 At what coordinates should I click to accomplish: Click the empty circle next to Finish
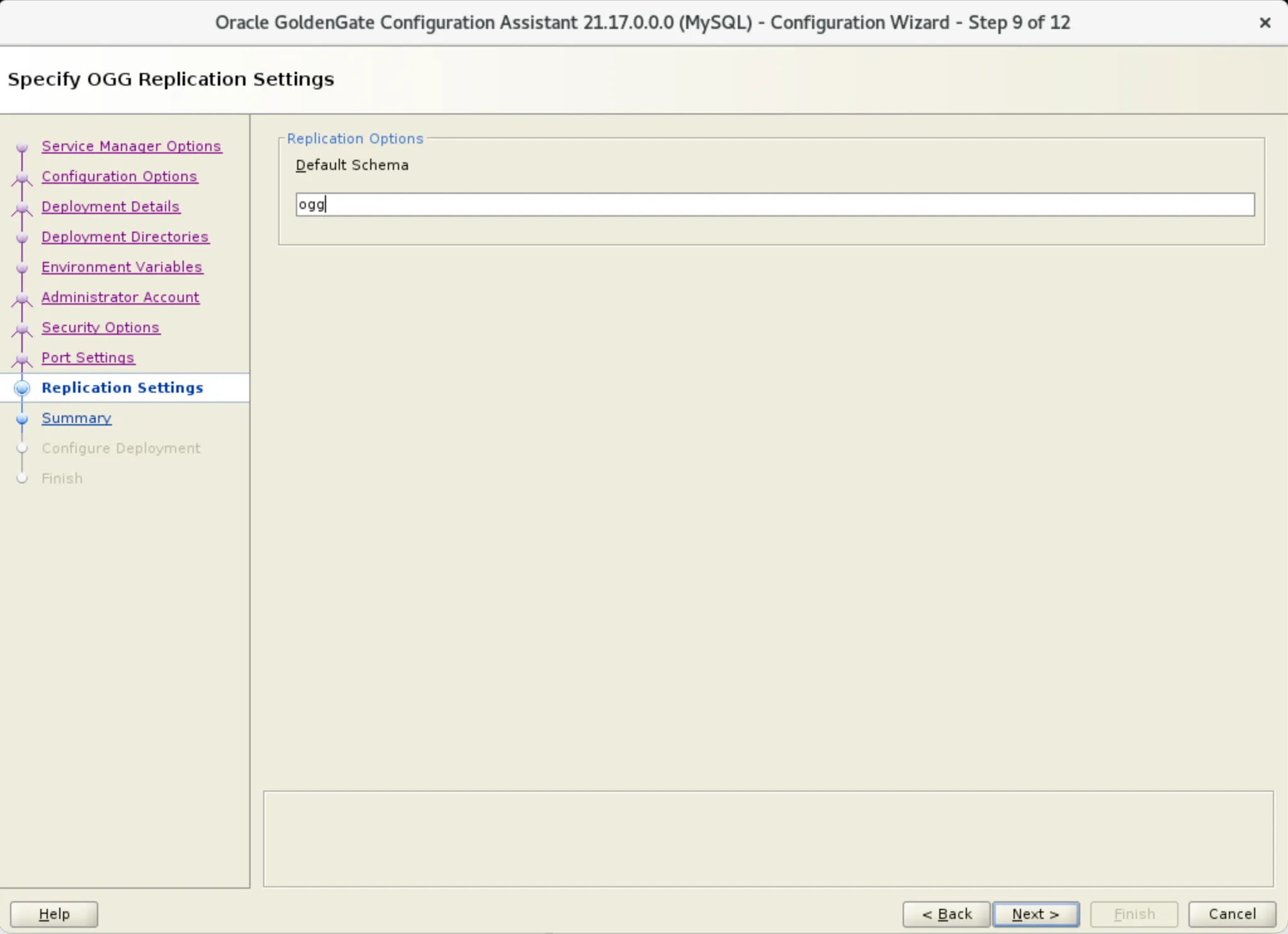(x=22, y=478)
